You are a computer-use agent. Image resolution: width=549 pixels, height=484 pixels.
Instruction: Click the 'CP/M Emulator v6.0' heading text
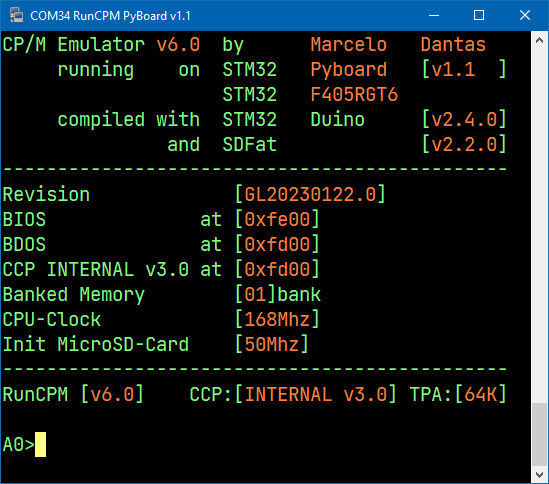click(x=101, y=44)
